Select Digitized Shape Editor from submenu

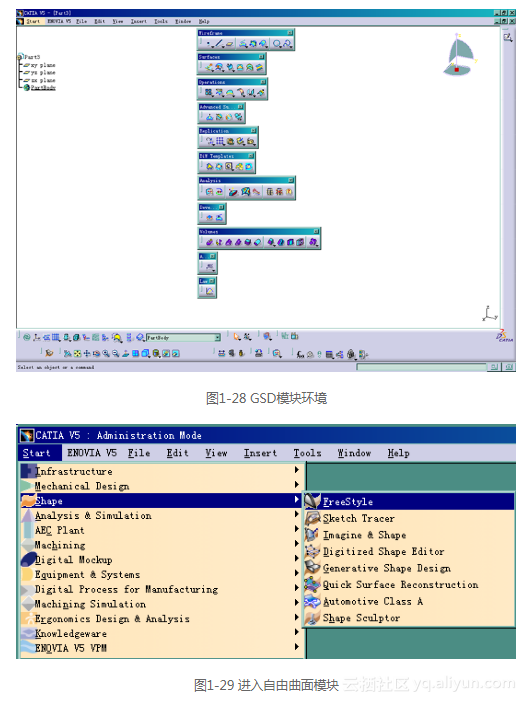coord(383,551)
